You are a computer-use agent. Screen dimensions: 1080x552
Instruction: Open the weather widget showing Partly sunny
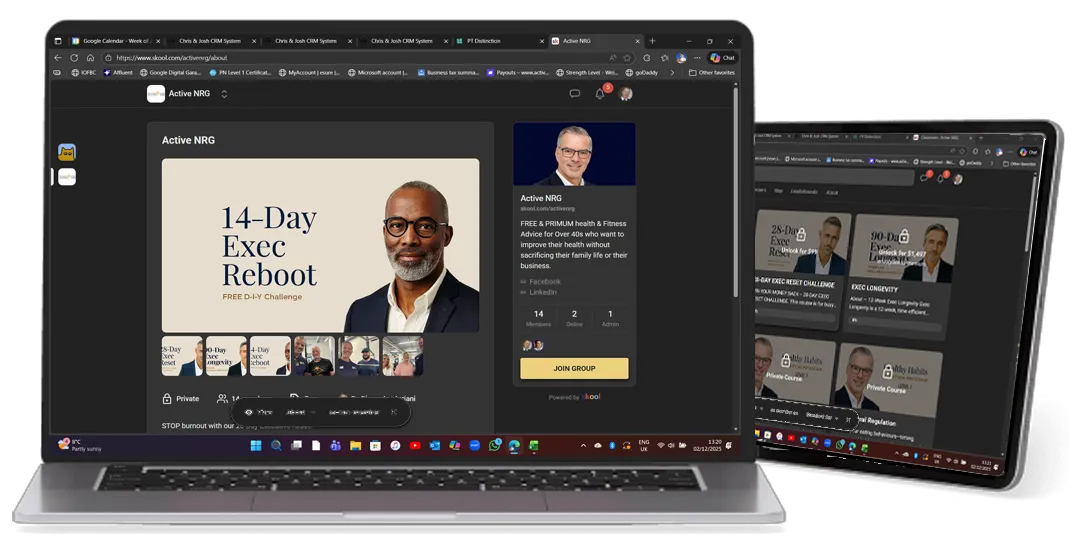[x=80, y=445]
